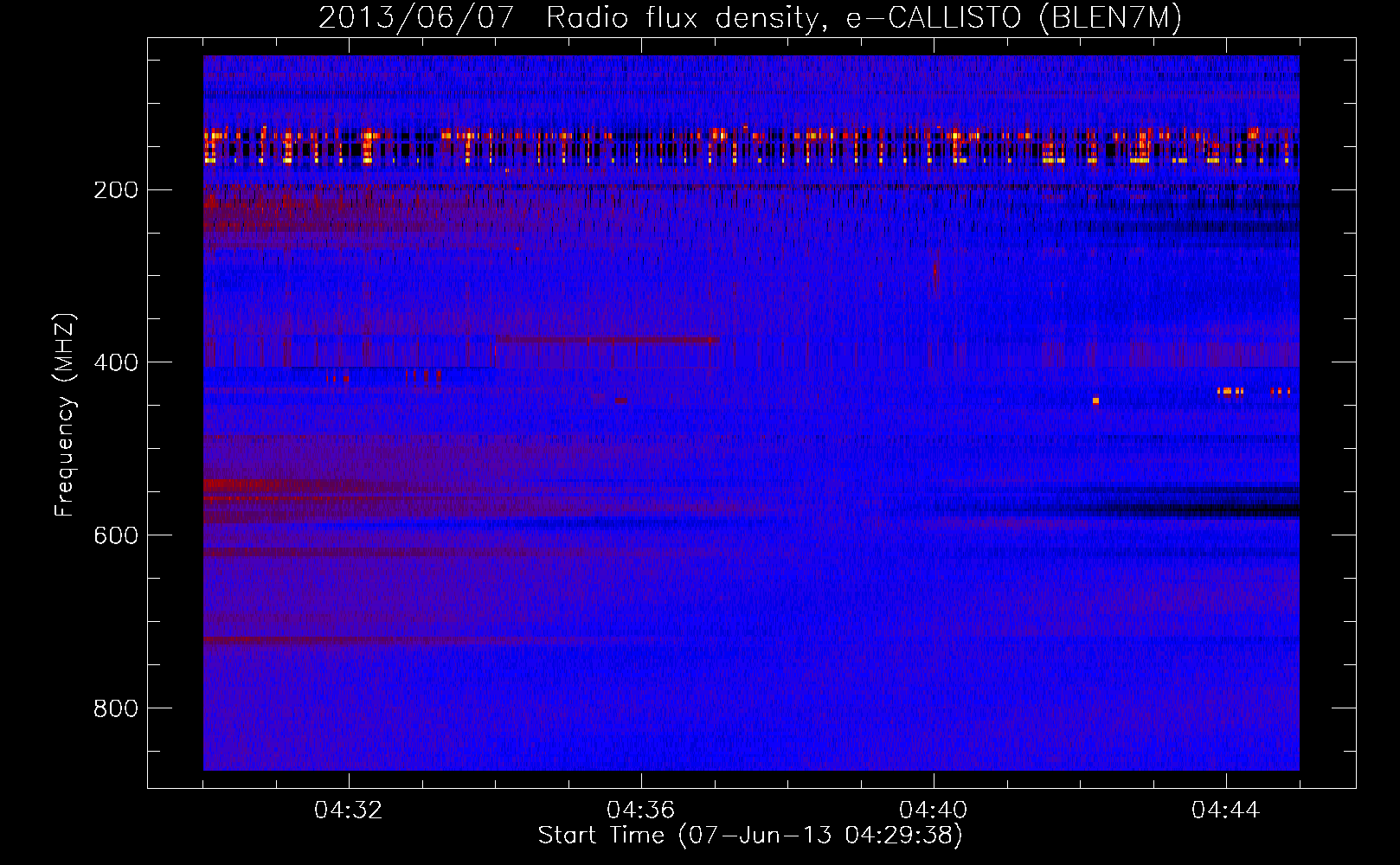
Task: Click the 200 frequency tick label
Action: point(116,190)
